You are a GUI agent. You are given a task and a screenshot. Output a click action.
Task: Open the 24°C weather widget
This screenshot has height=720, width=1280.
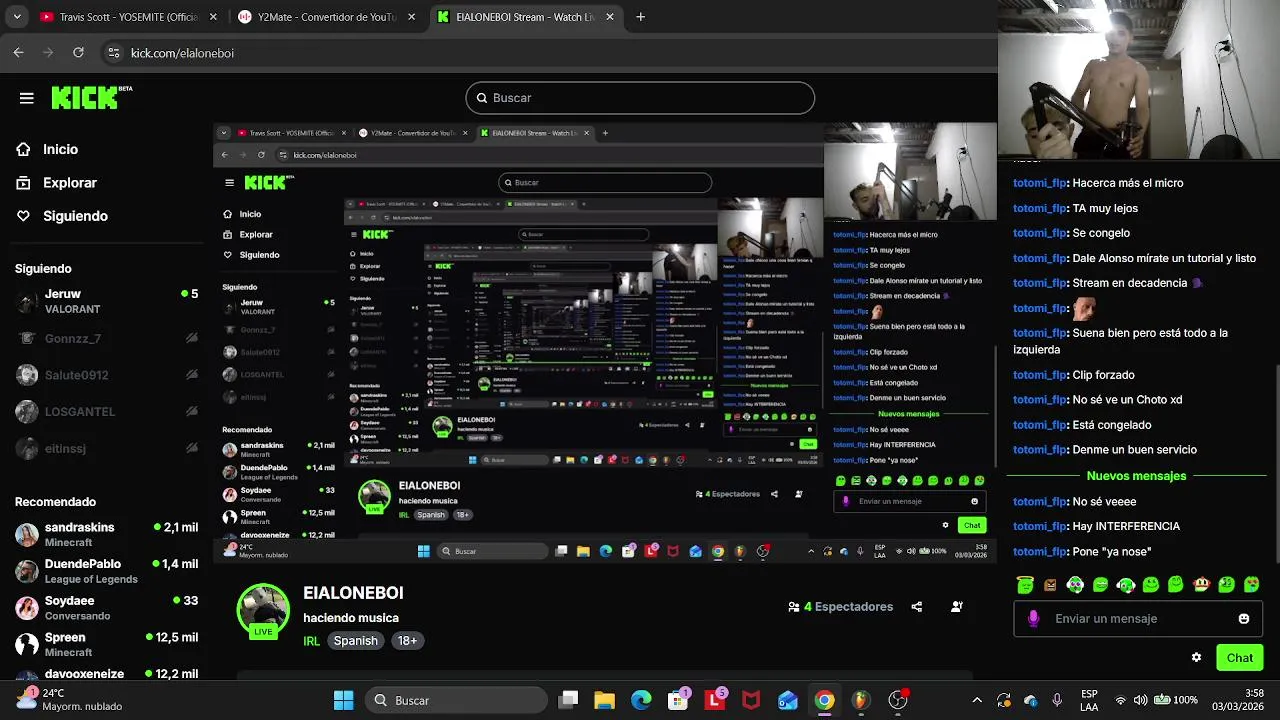(x=70, y=700)
